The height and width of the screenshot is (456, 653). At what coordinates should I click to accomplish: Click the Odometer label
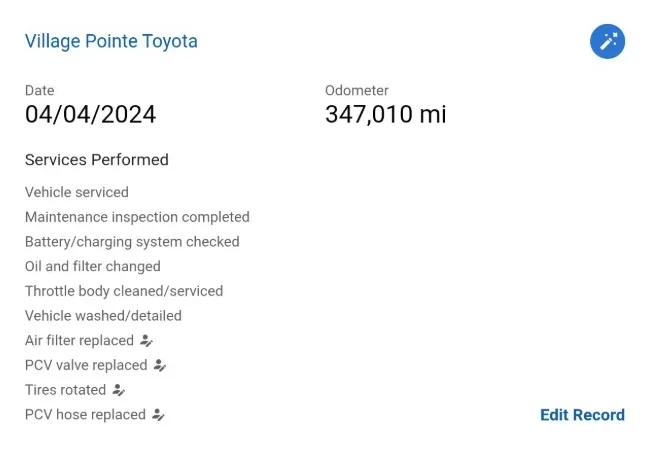356,91
